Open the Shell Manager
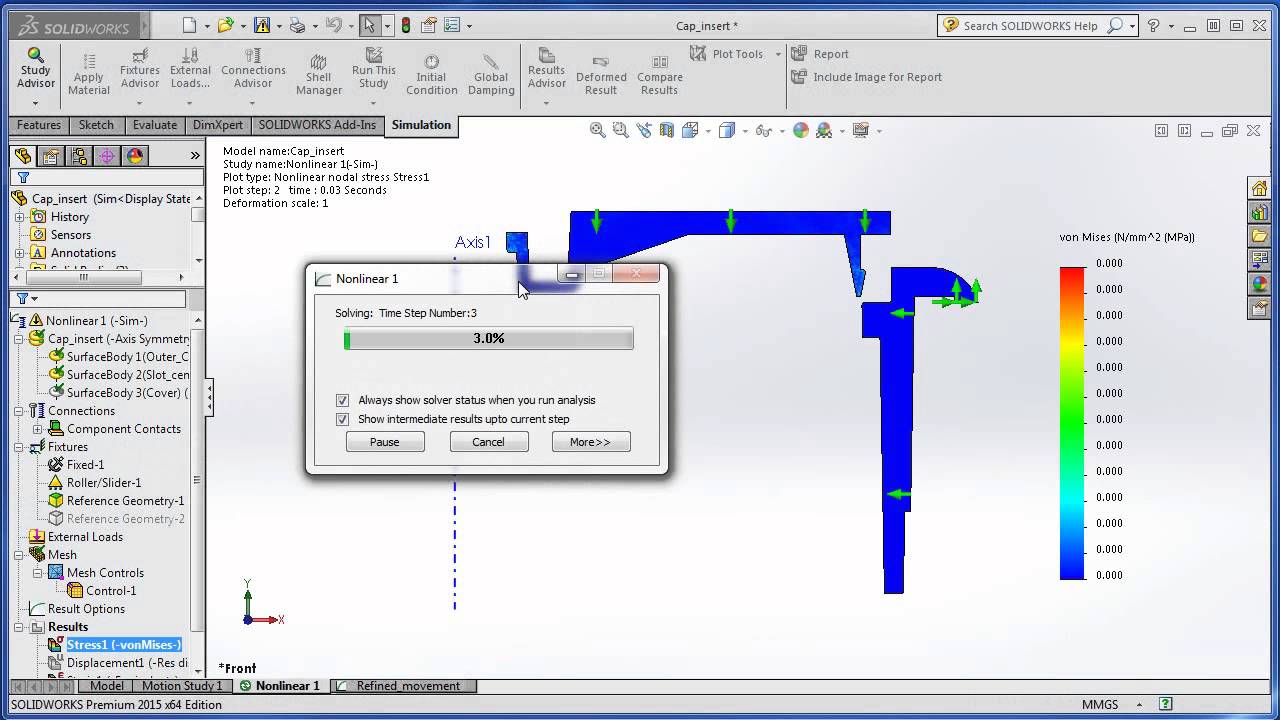This screenshot has width=1280, height=720. coord(319,75)
